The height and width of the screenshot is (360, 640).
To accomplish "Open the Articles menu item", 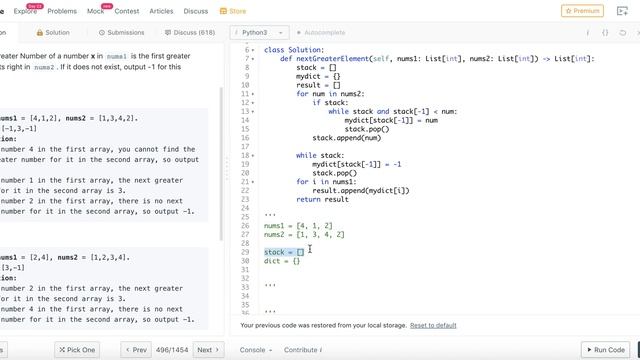I will [x=161, y=11].
